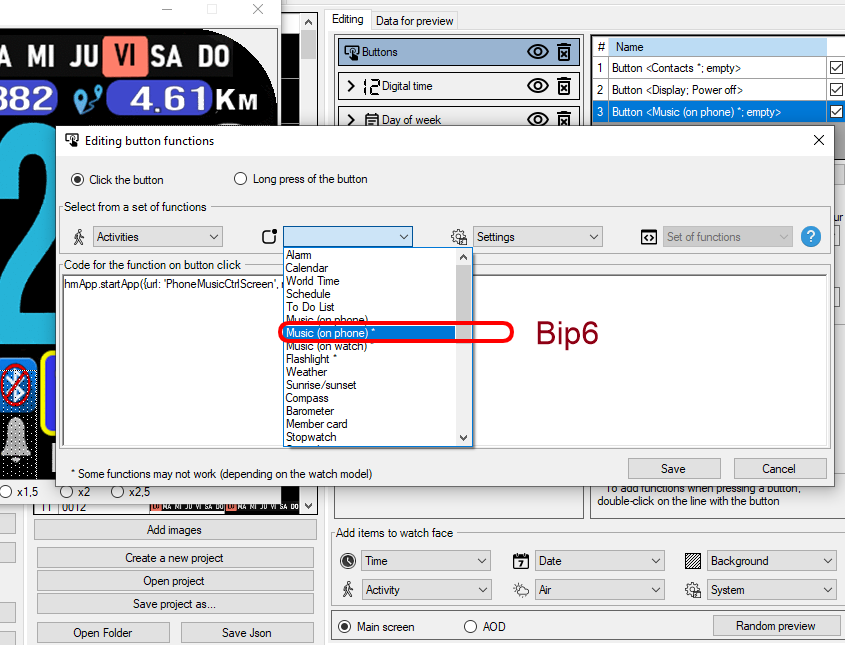This screenshot has height=645, width=845.
Task: Select Click the button radio option
Action: click(78, 179)
